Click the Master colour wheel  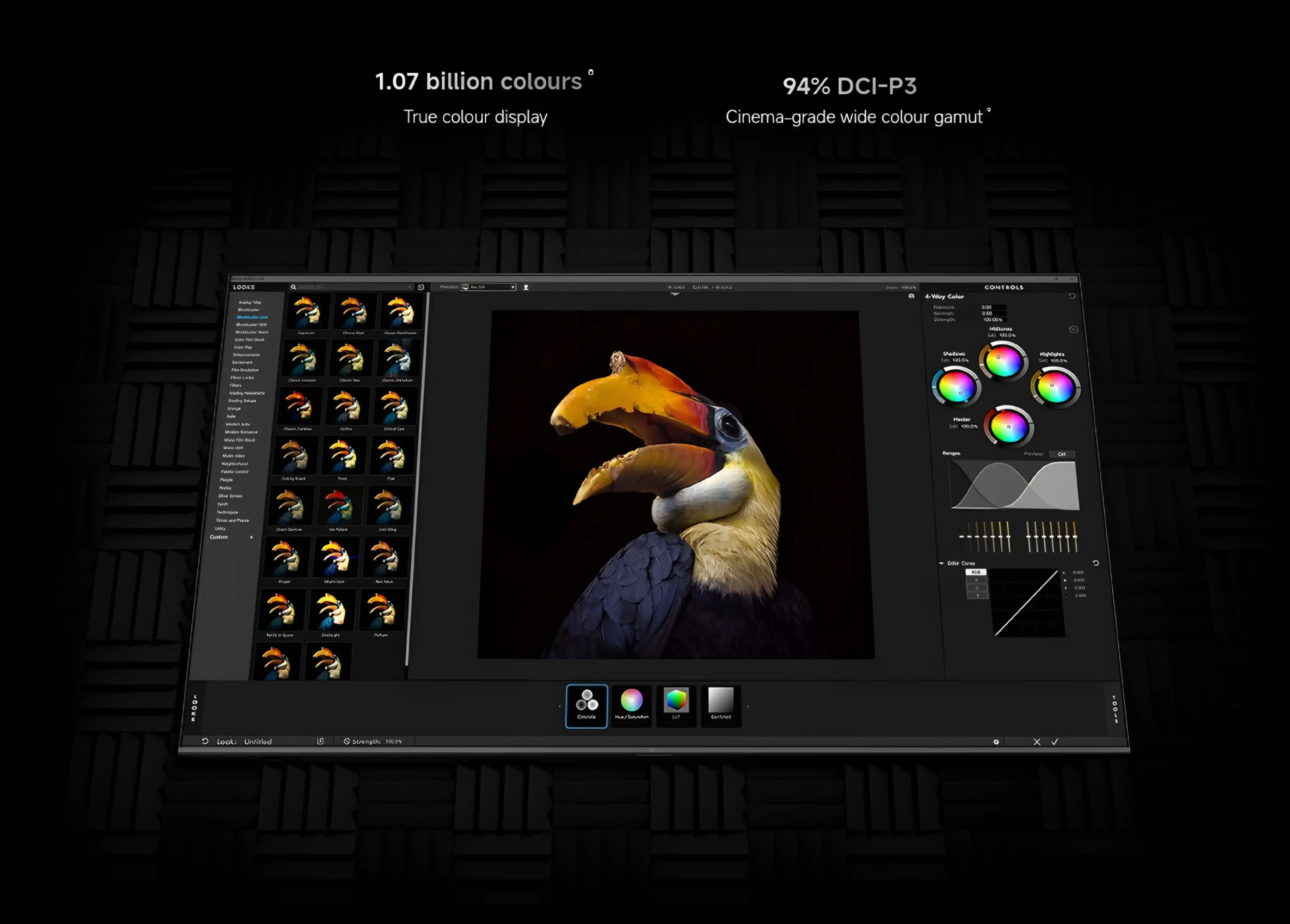[x=1009, y=427]
